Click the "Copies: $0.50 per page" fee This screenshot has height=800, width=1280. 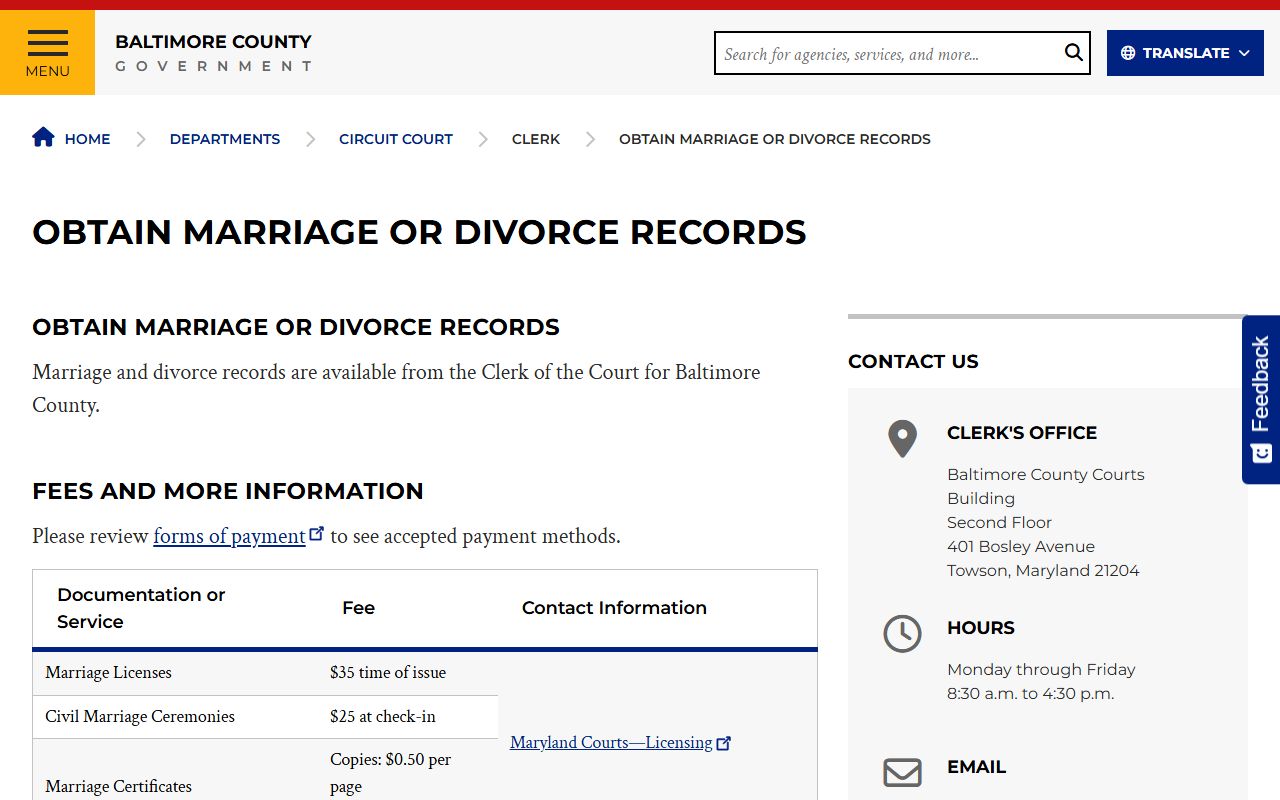(x=390, y=773)
